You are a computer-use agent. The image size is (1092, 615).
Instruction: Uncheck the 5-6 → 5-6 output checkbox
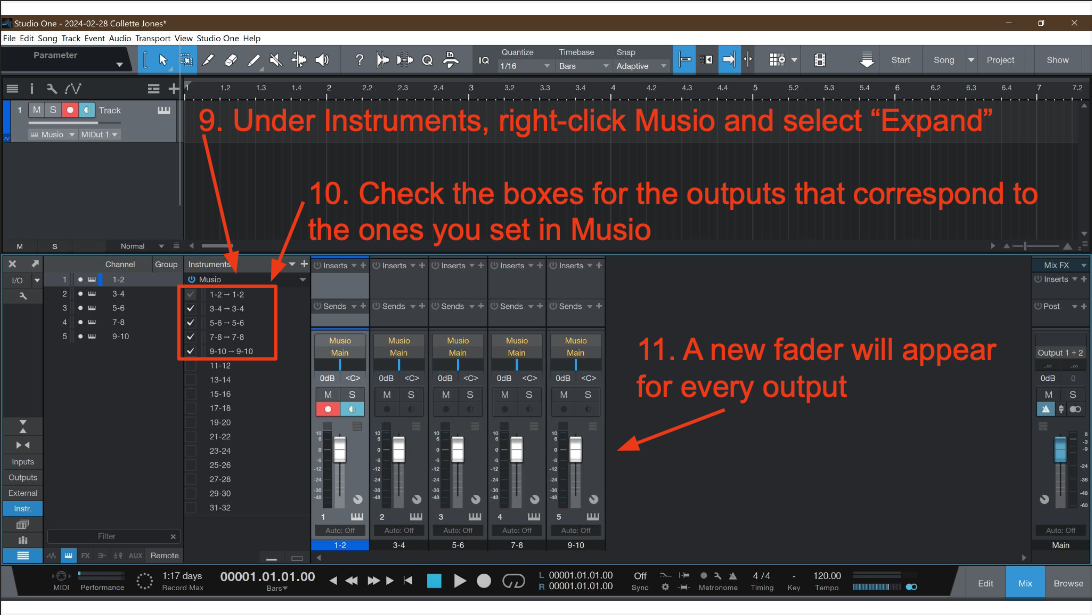tap(191, 322)
